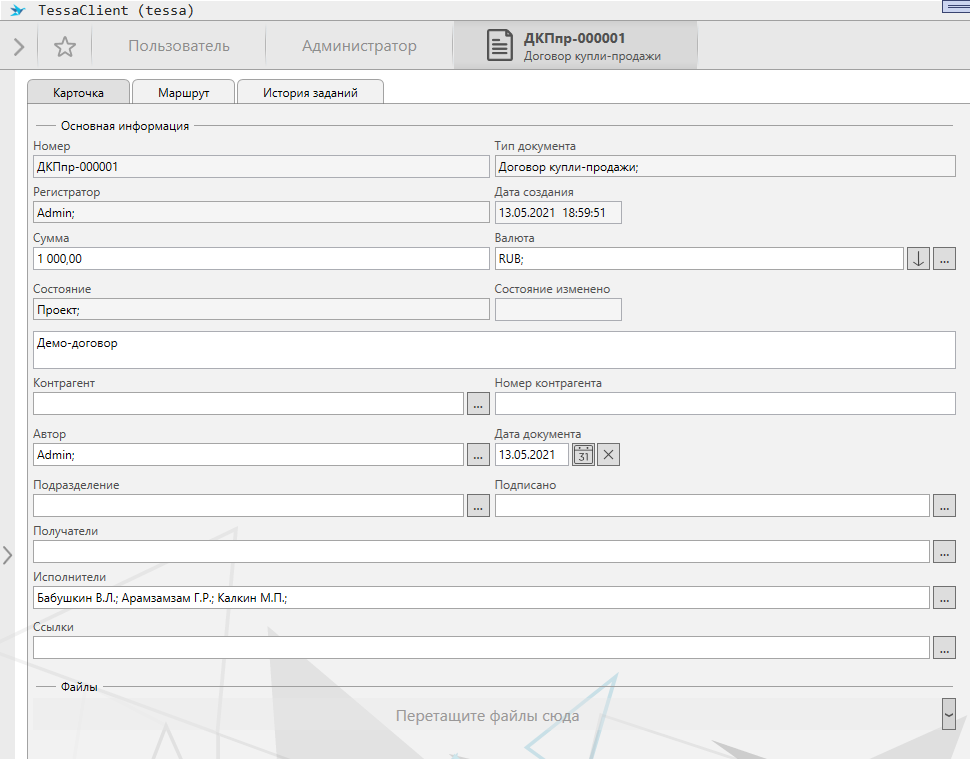Click the down arrow beside Валюта field
Image resolution: width=970 pixels, height=759 pixels.
click(x=918, y=259)
